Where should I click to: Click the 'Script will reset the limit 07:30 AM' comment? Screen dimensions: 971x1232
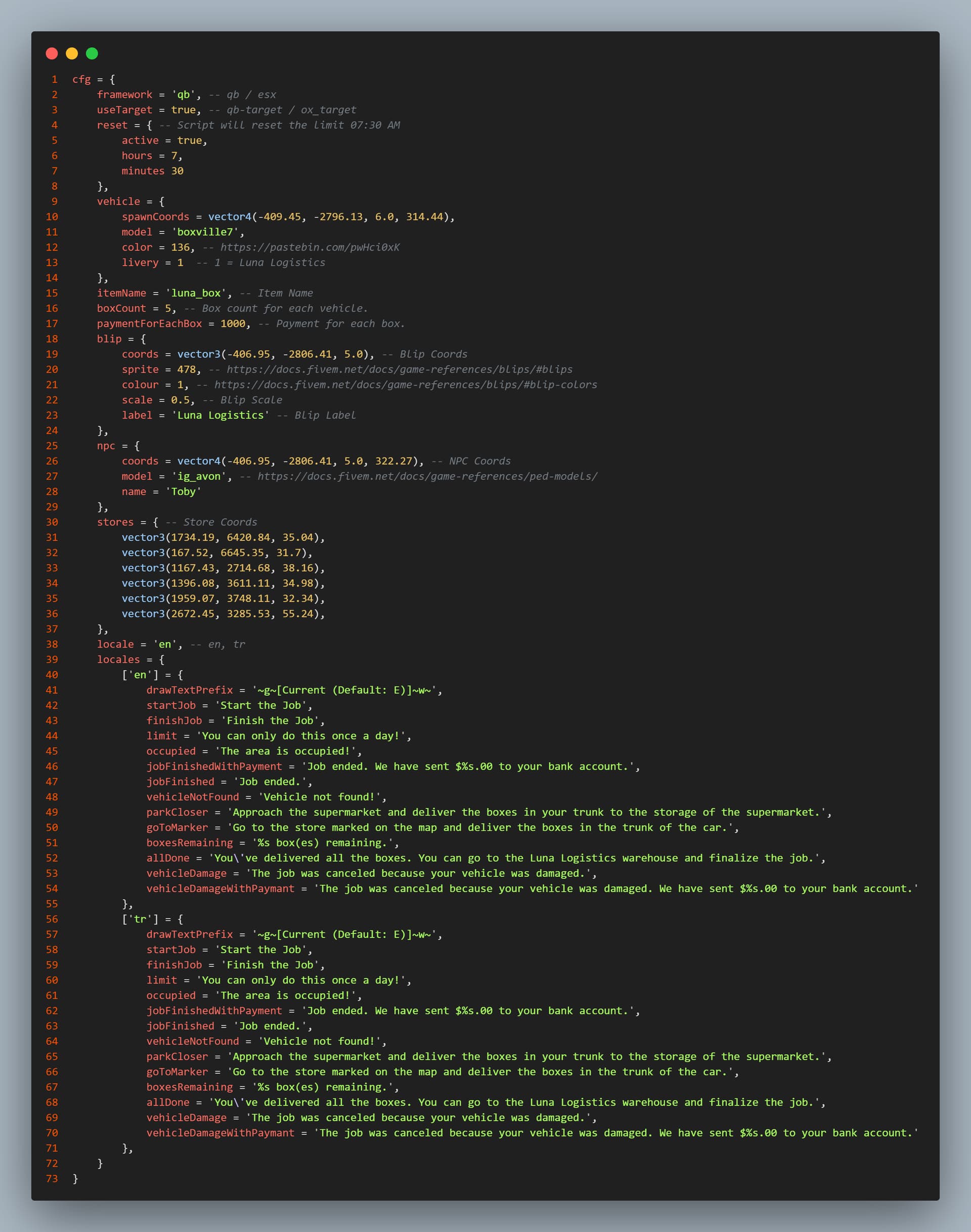coord(280,125)
